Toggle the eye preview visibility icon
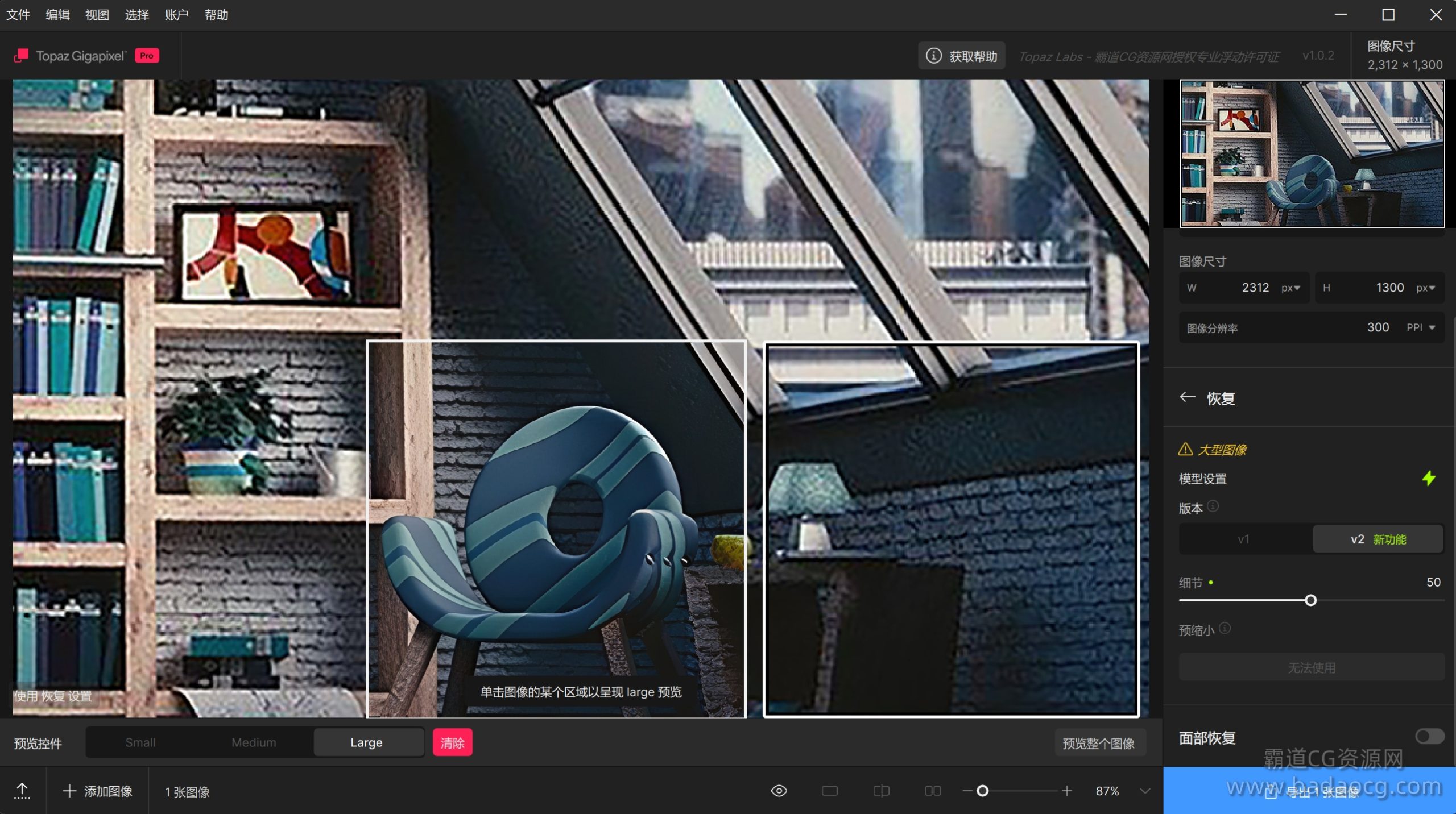The width and height of the screenshot is (1456, 814). pyautogui.click(x=779, y=791)
